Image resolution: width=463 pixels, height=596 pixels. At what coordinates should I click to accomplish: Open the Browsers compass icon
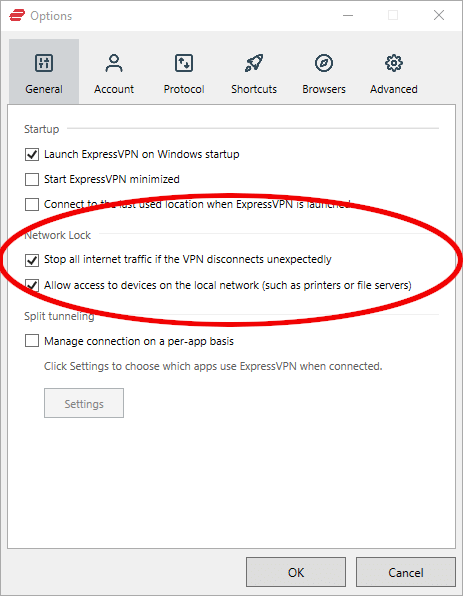pos(324,63)
